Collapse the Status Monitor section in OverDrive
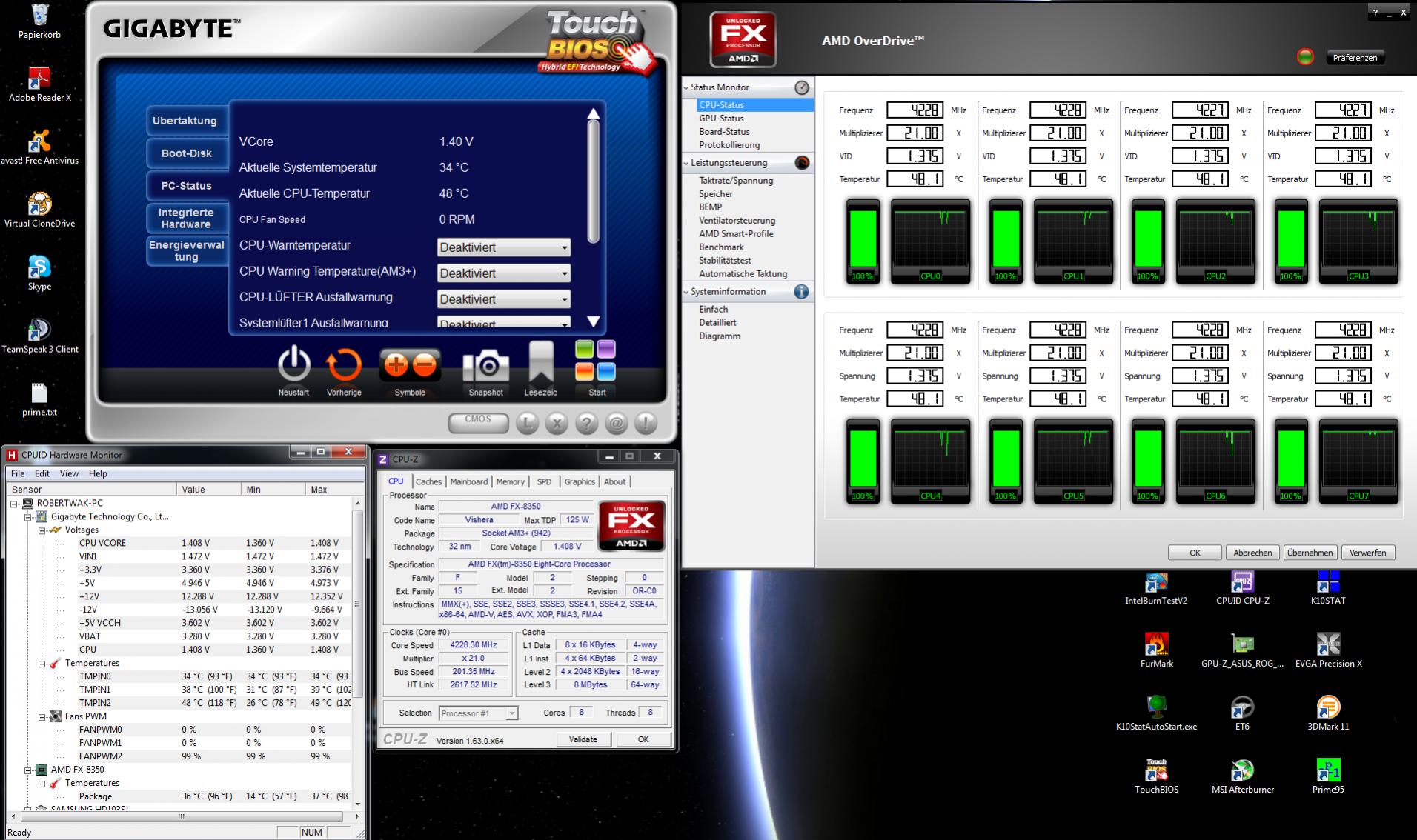 tap(686, 87)
